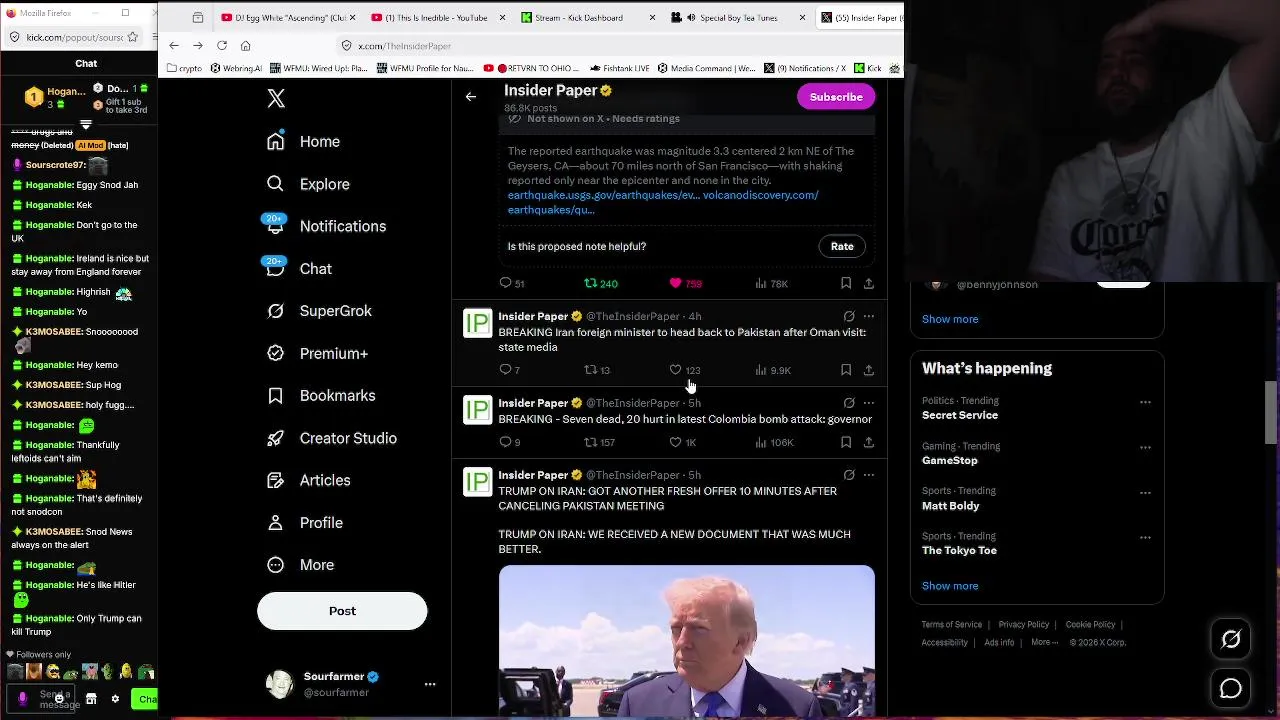Click Rate on the proposed note
Image resolution: width=1280 pixels, height=720 pixels.
[842, 246]
